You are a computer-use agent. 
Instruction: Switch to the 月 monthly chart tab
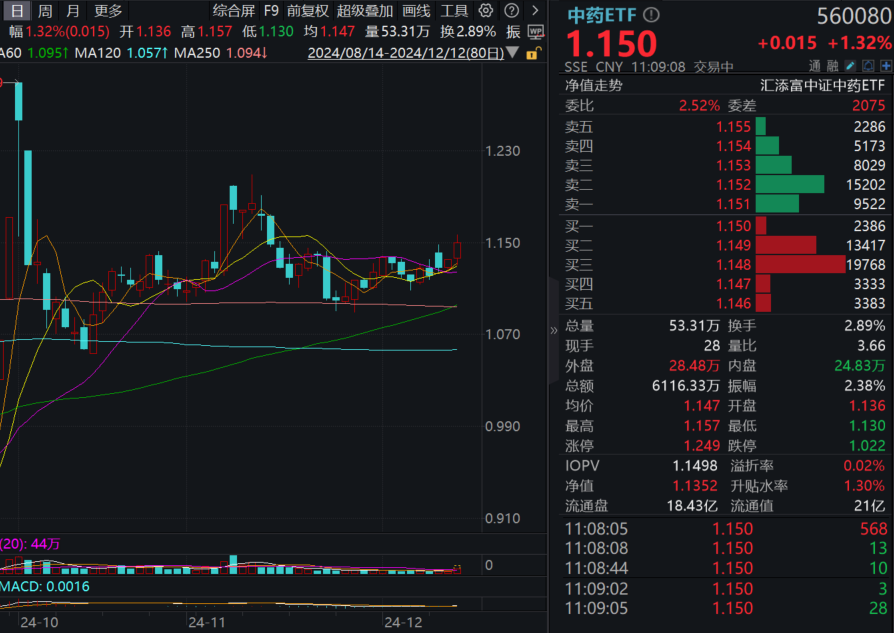[x=72, y=12]
